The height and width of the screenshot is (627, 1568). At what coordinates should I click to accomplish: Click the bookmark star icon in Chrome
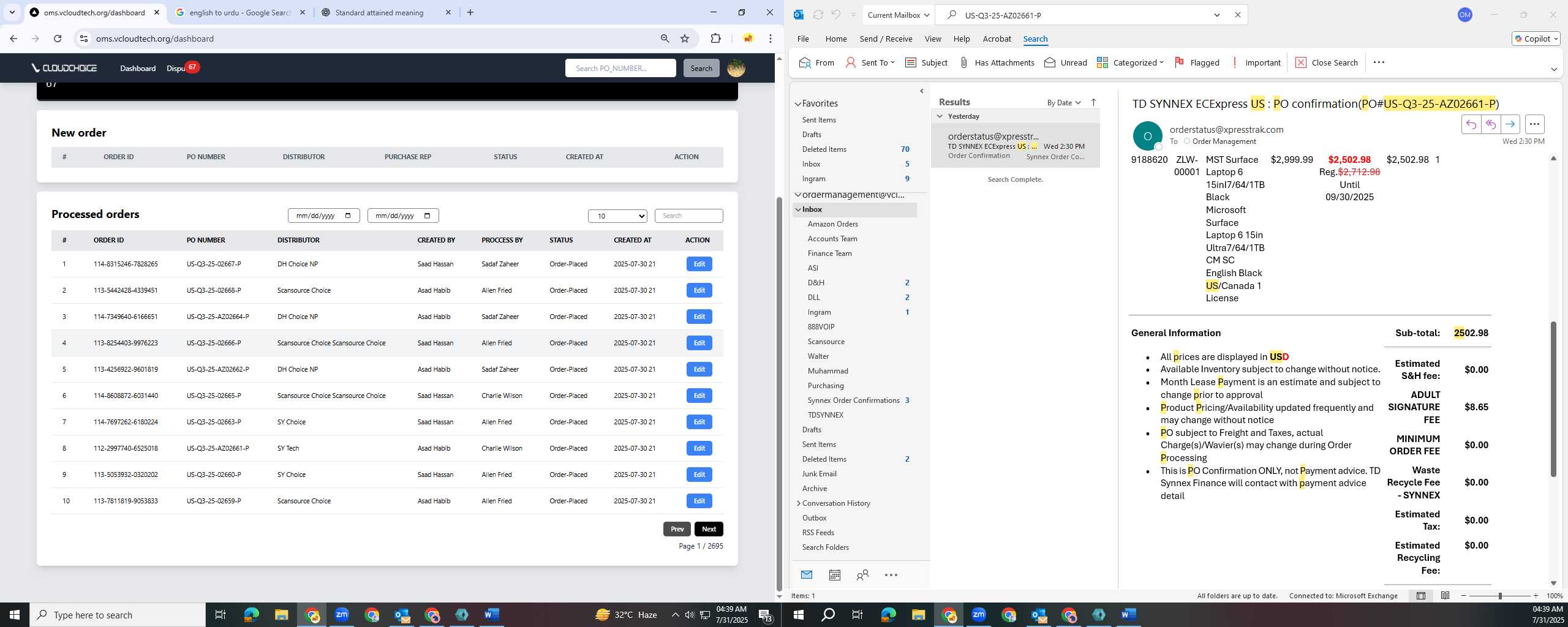click(685, 39)
